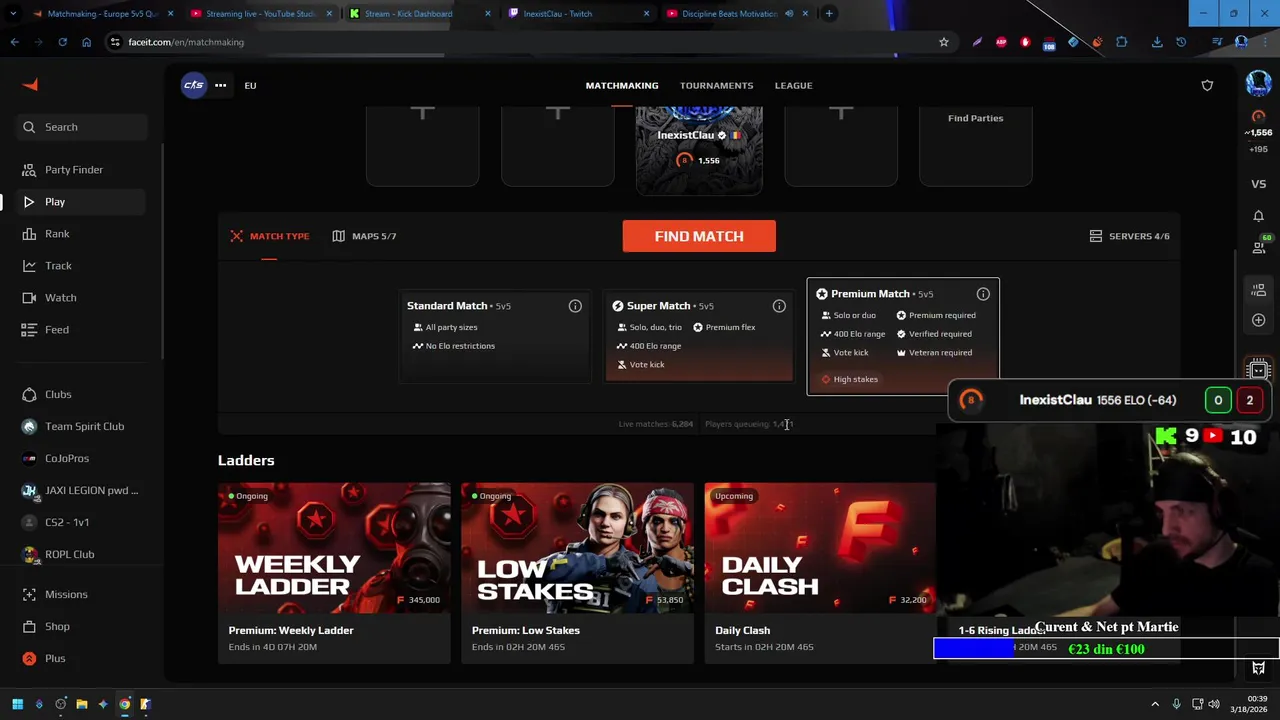The width and height of the screenshot is (1280, 720).
Task: Open the Windows Start menu
Action: pos(17,704)
